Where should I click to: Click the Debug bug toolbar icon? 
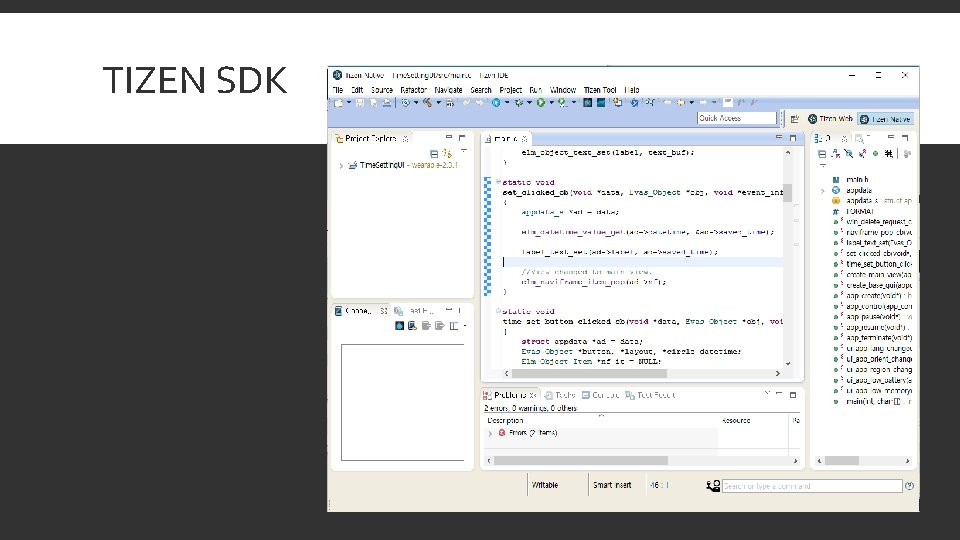click(x=519, y=103)
